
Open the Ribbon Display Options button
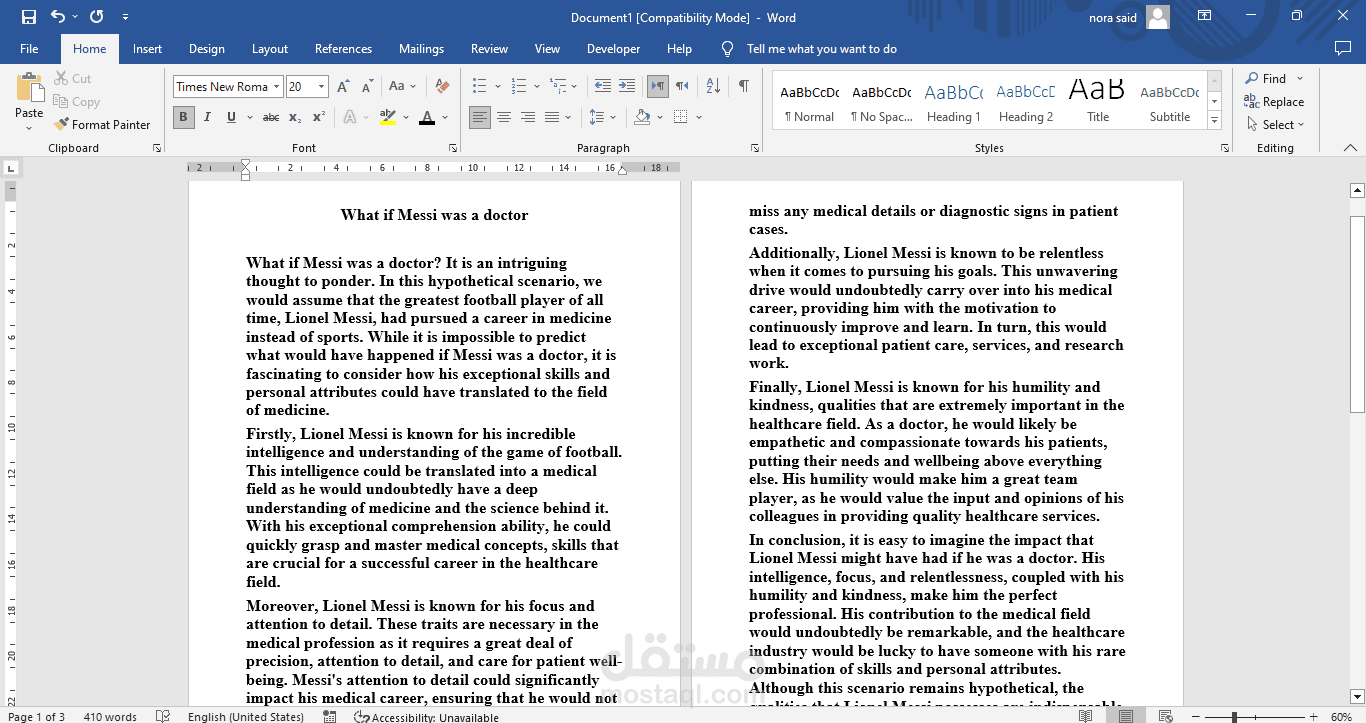coord(1205,16)
